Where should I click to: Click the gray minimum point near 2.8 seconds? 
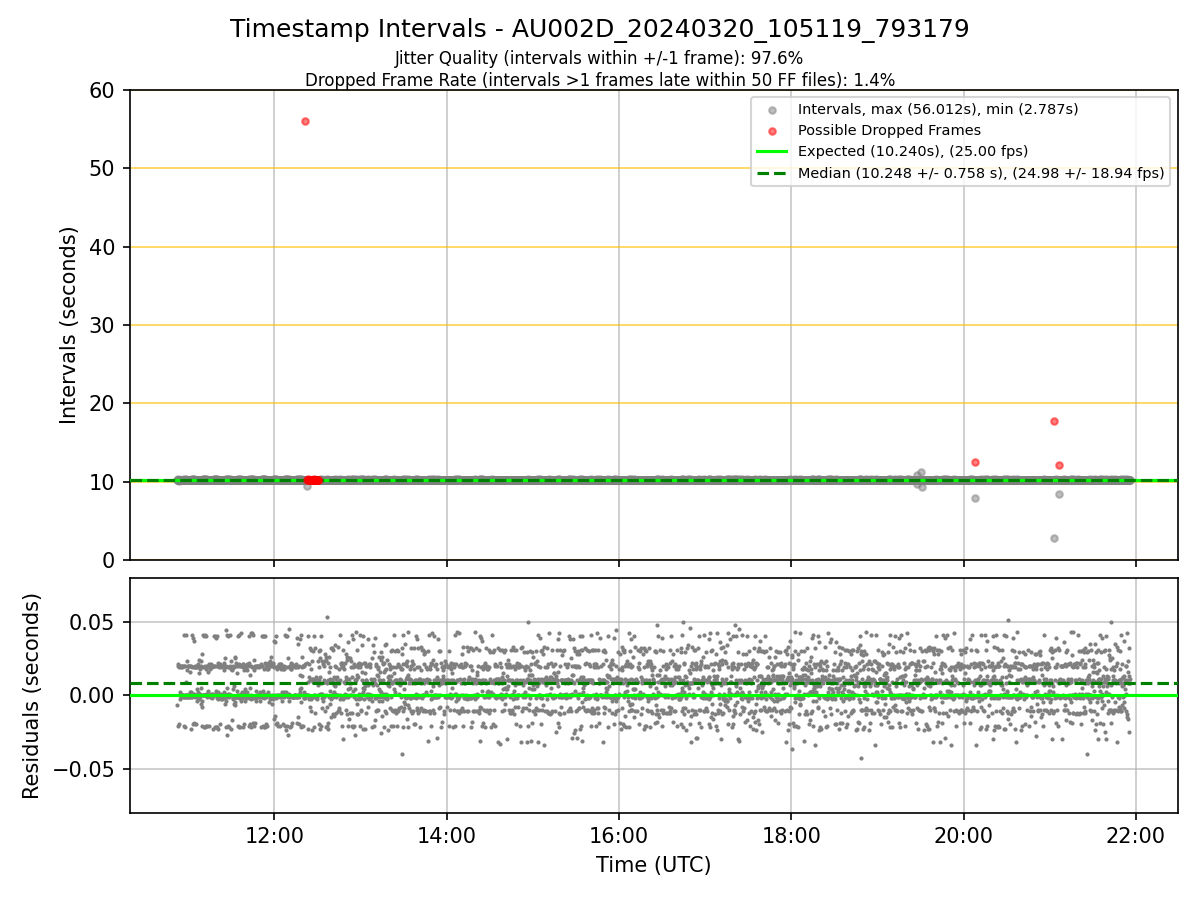(1054, 538)
